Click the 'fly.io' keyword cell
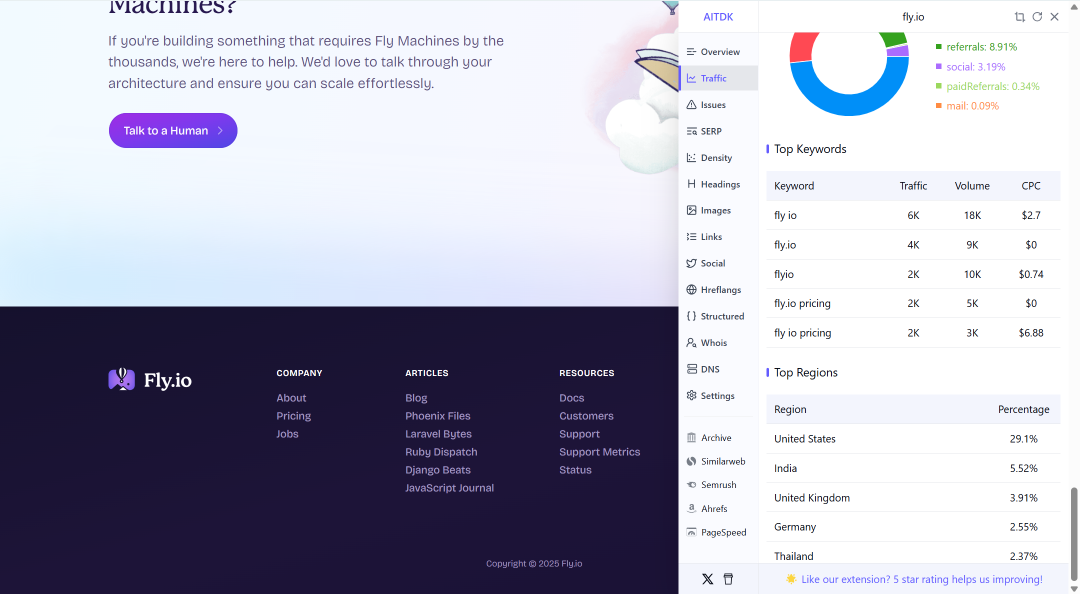The width and height of the screenshot is (1080, 594). point(785,245)
